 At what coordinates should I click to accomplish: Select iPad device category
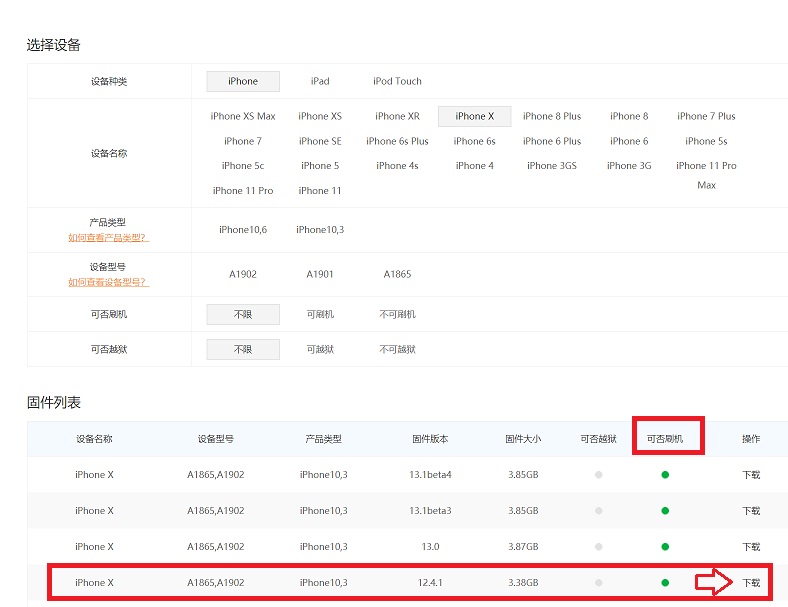320,81
